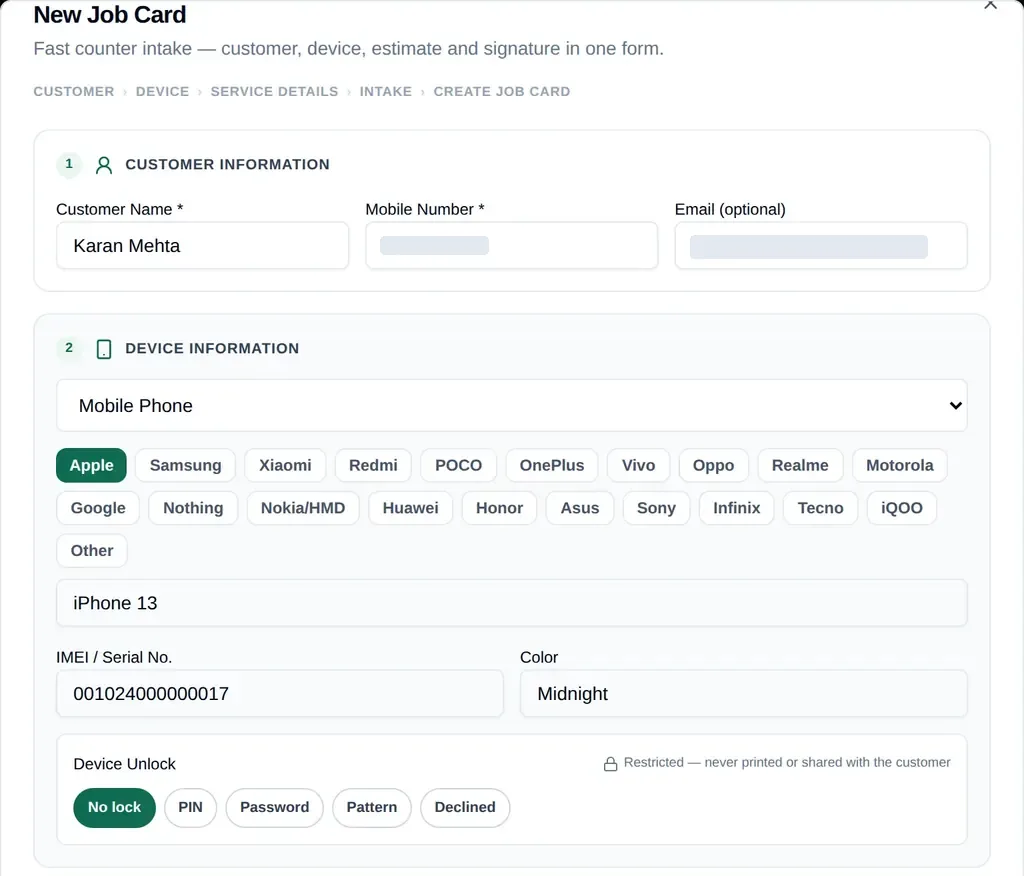Pick Honor as the brand
The image size is (1024, 876).
(x=500, y=508)
